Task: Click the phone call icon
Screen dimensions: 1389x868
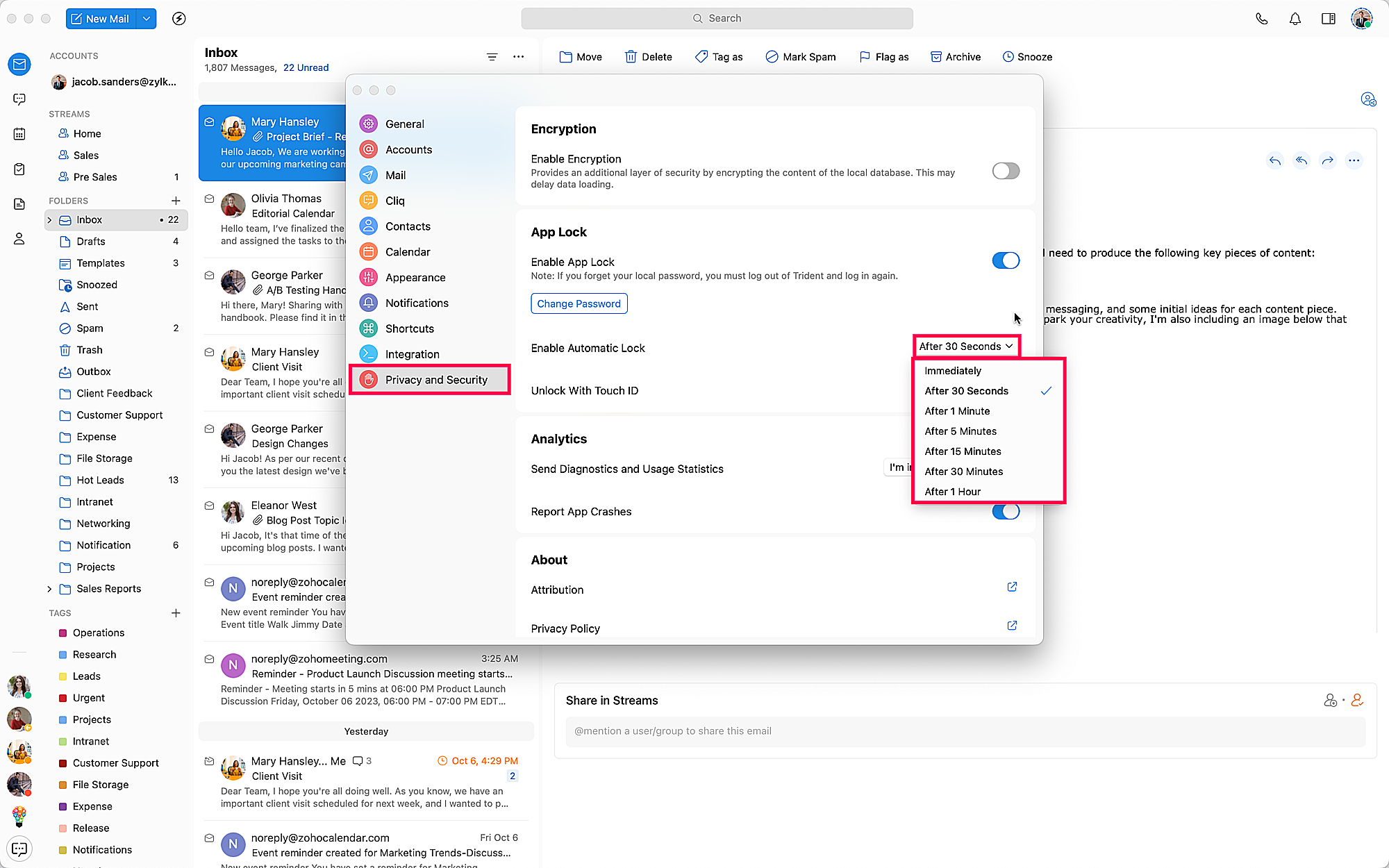Action: [x=1261, y=19]
